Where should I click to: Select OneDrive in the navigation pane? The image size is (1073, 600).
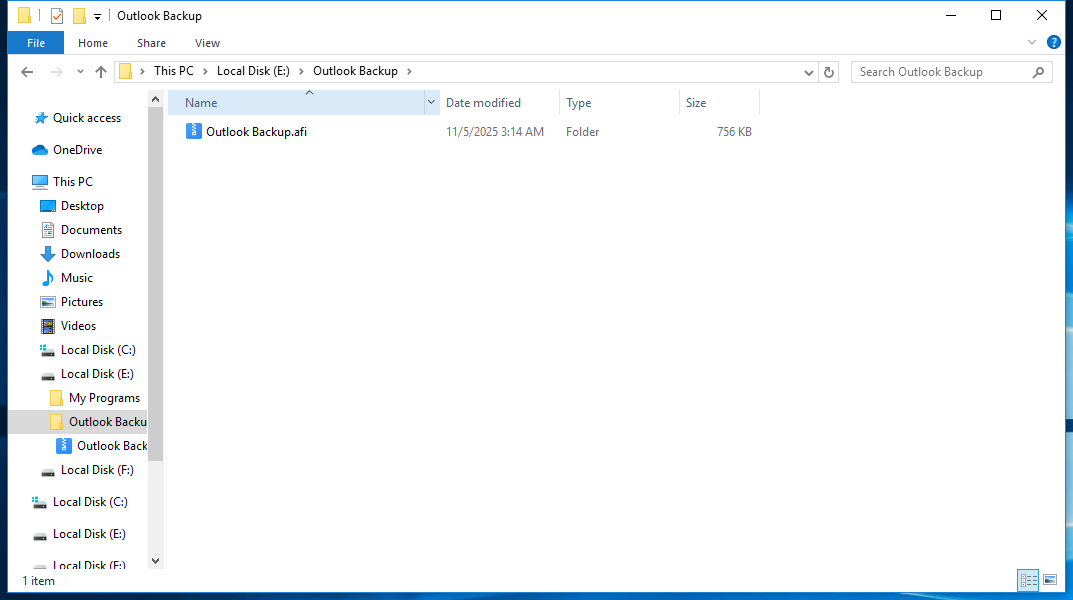point(77,150)
